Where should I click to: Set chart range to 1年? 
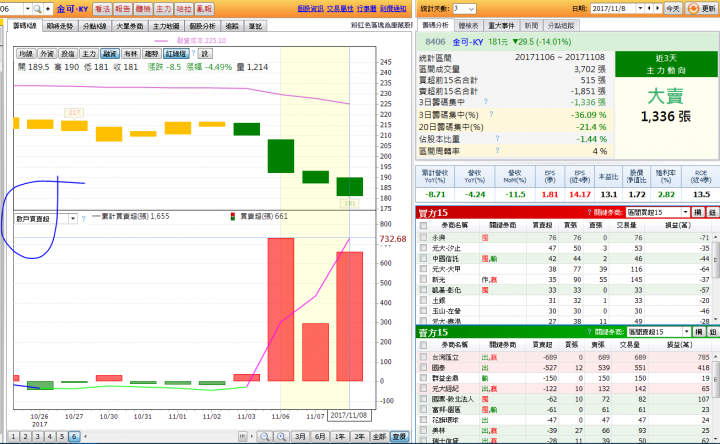coord(340,436)
